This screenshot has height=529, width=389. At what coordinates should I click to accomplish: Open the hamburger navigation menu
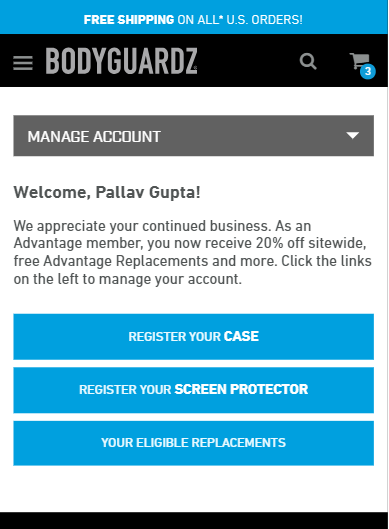(x=23, y=63)
